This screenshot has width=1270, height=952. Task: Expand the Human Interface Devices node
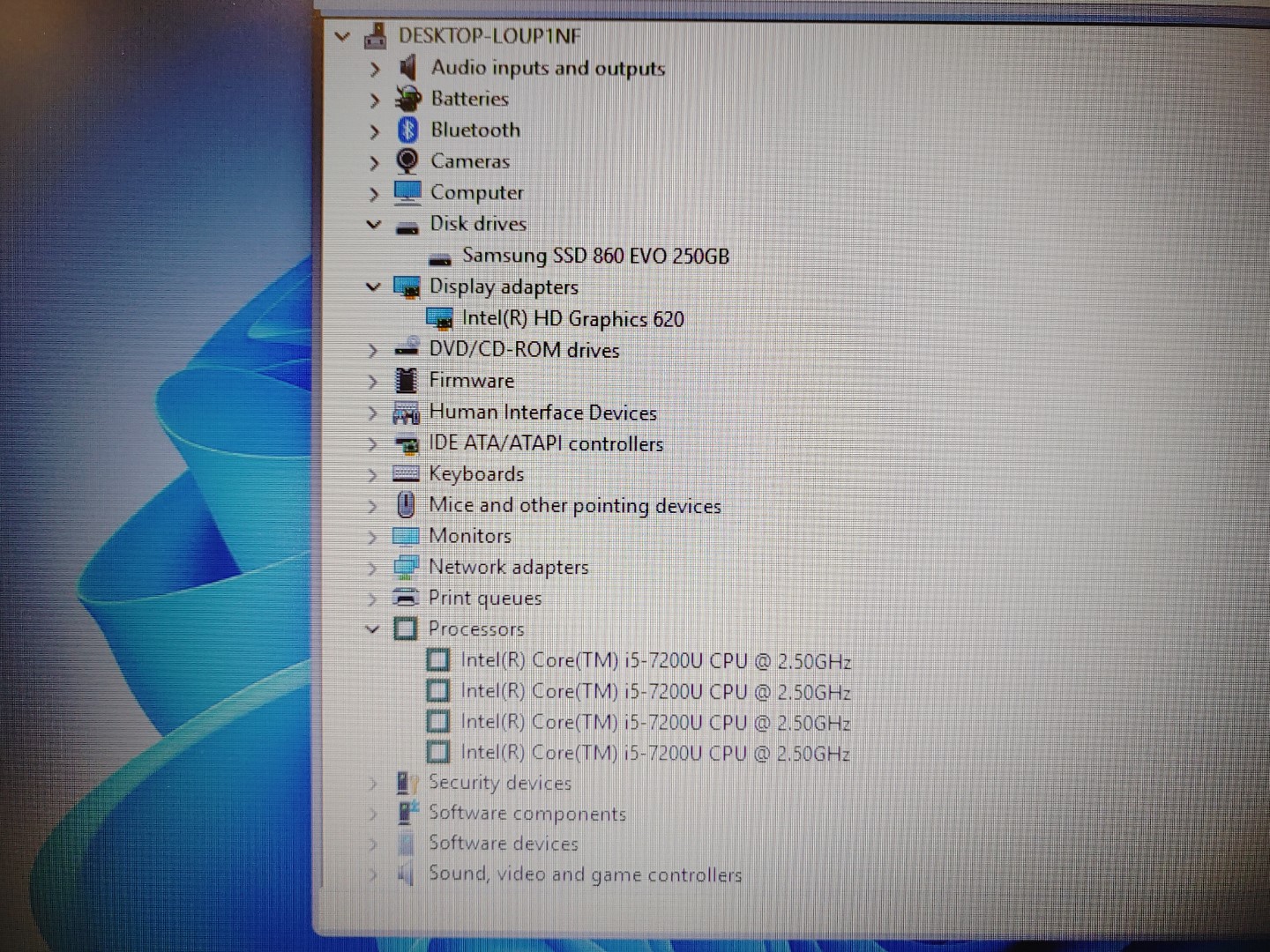point(372,413)
